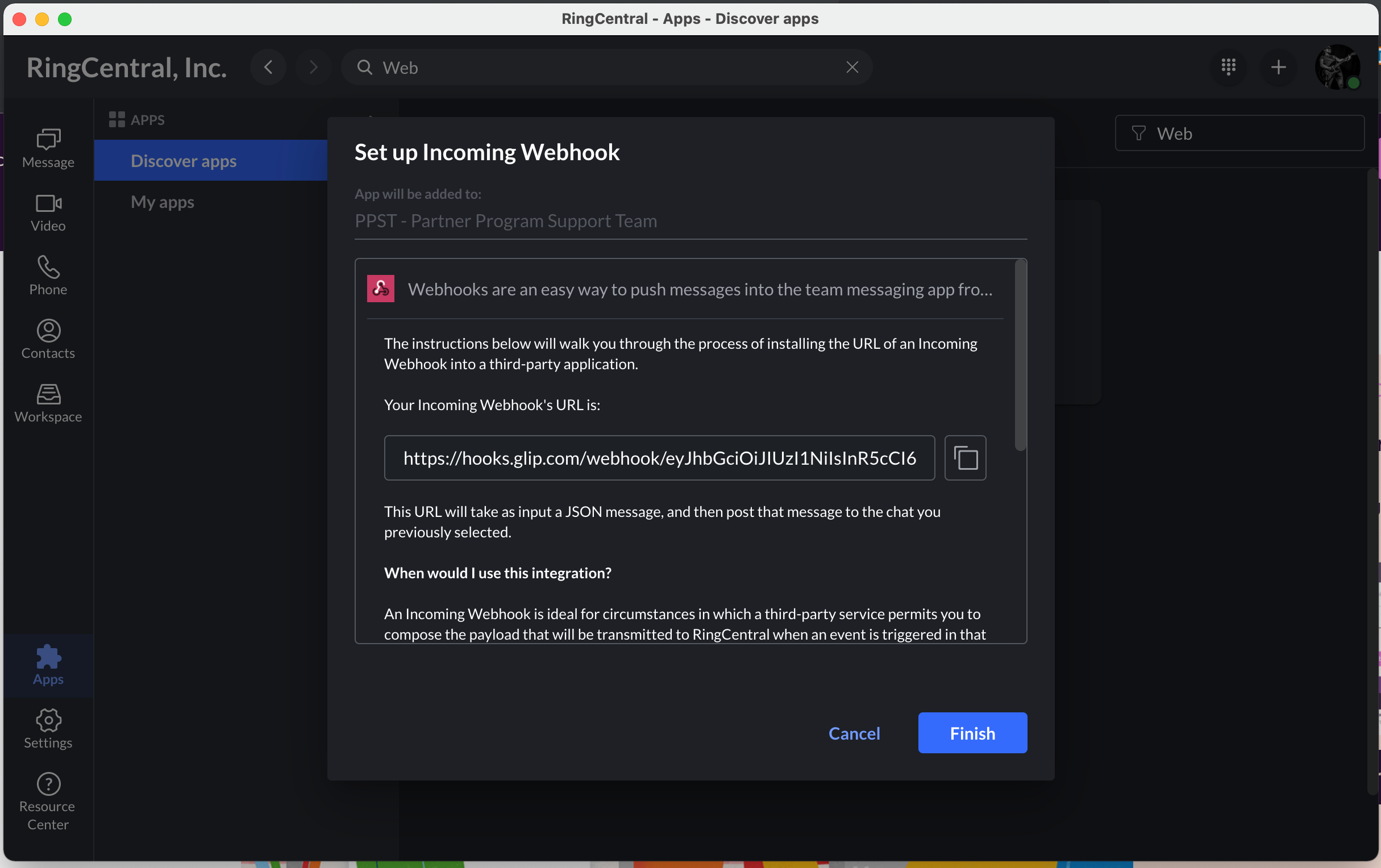This screenshot has height=868, width=1381.
Task: Select Discover apps in the Apps list
Action: click(x=210, y=161)
